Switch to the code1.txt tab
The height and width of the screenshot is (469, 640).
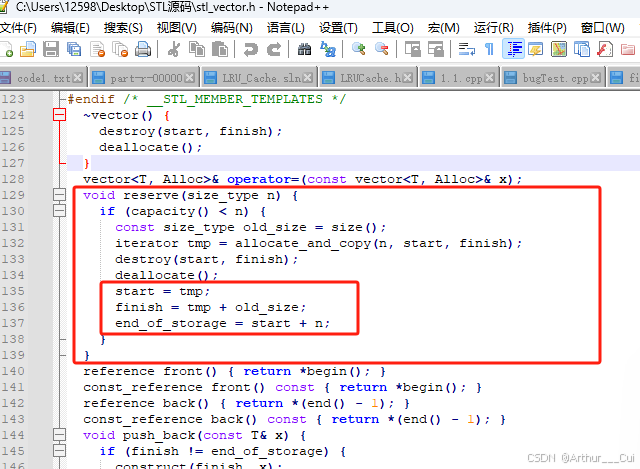pos(44,78)
